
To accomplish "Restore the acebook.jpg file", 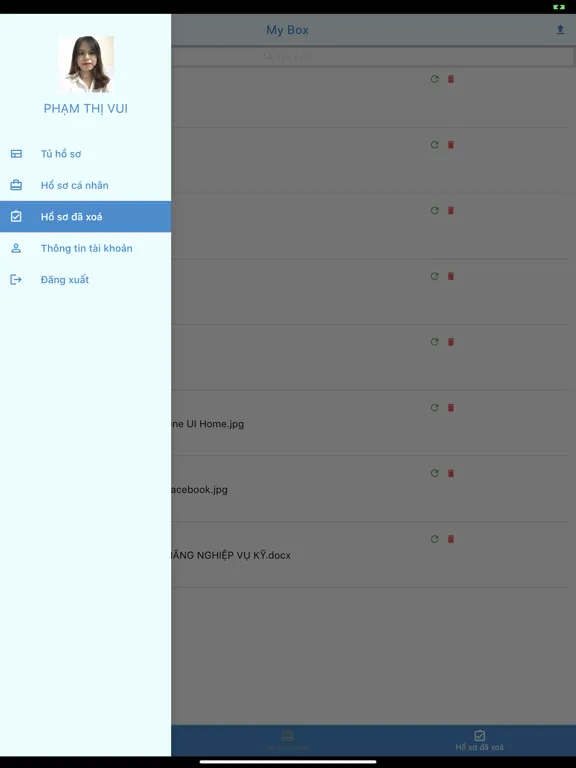I will click(434, 473).
